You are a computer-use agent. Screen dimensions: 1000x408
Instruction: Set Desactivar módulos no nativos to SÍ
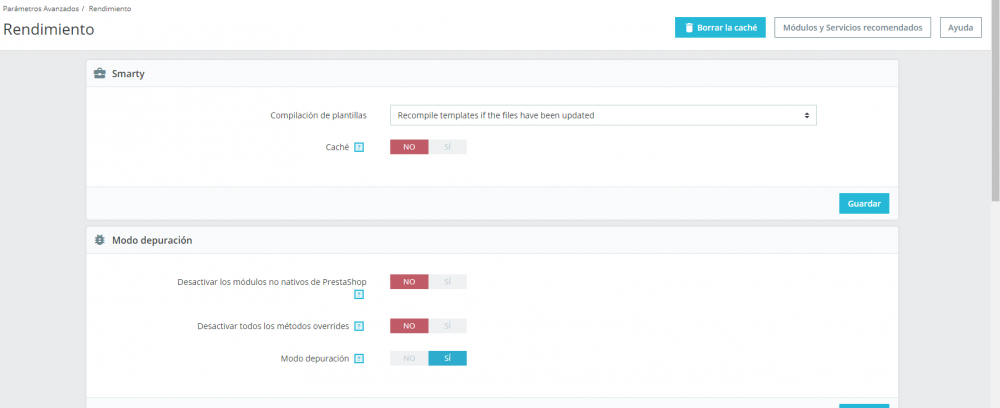coord(448,282)
